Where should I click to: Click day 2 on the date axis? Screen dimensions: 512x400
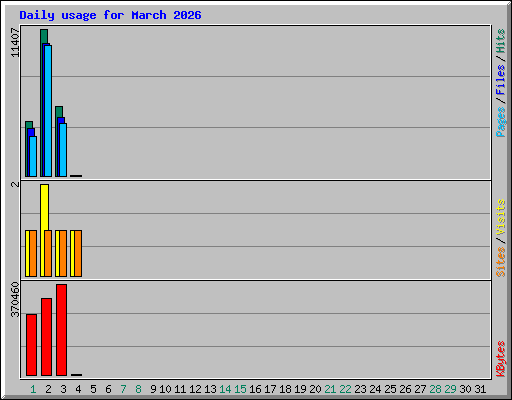(48, 389)
